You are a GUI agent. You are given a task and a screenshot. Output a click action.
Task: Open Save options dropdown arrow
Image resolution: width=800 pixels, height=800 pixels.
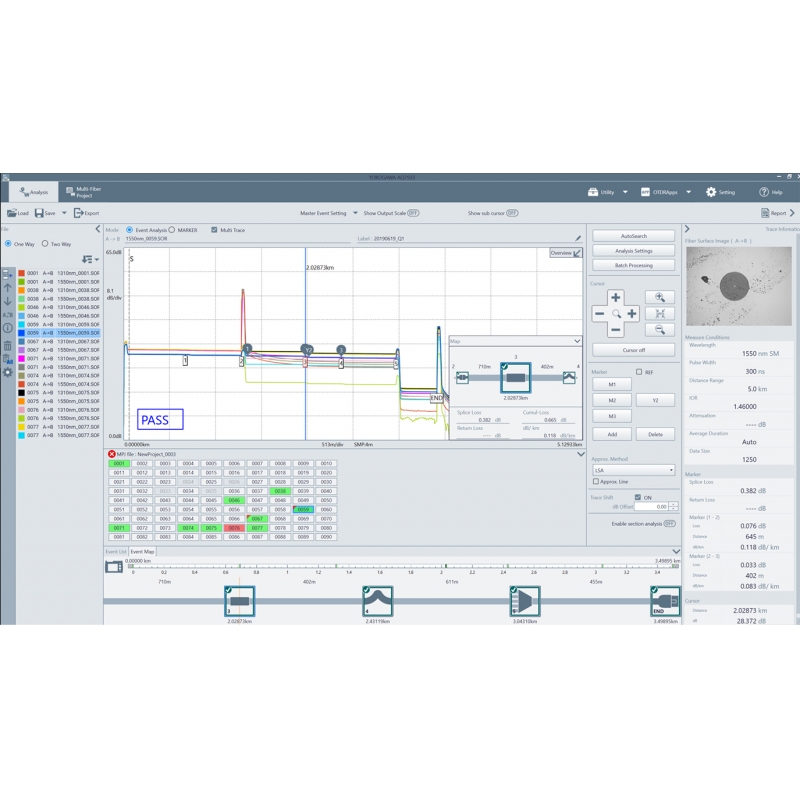[64, 213]
